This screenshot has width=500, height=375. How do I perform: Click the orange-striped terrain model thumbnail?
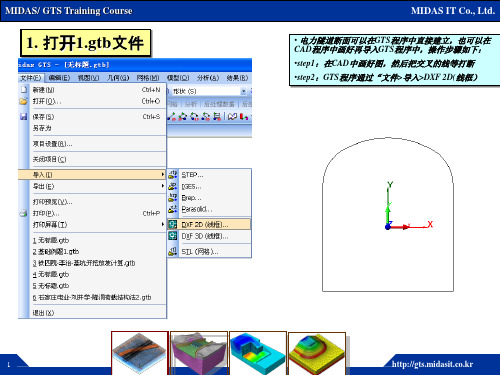[x=140, y=353]
